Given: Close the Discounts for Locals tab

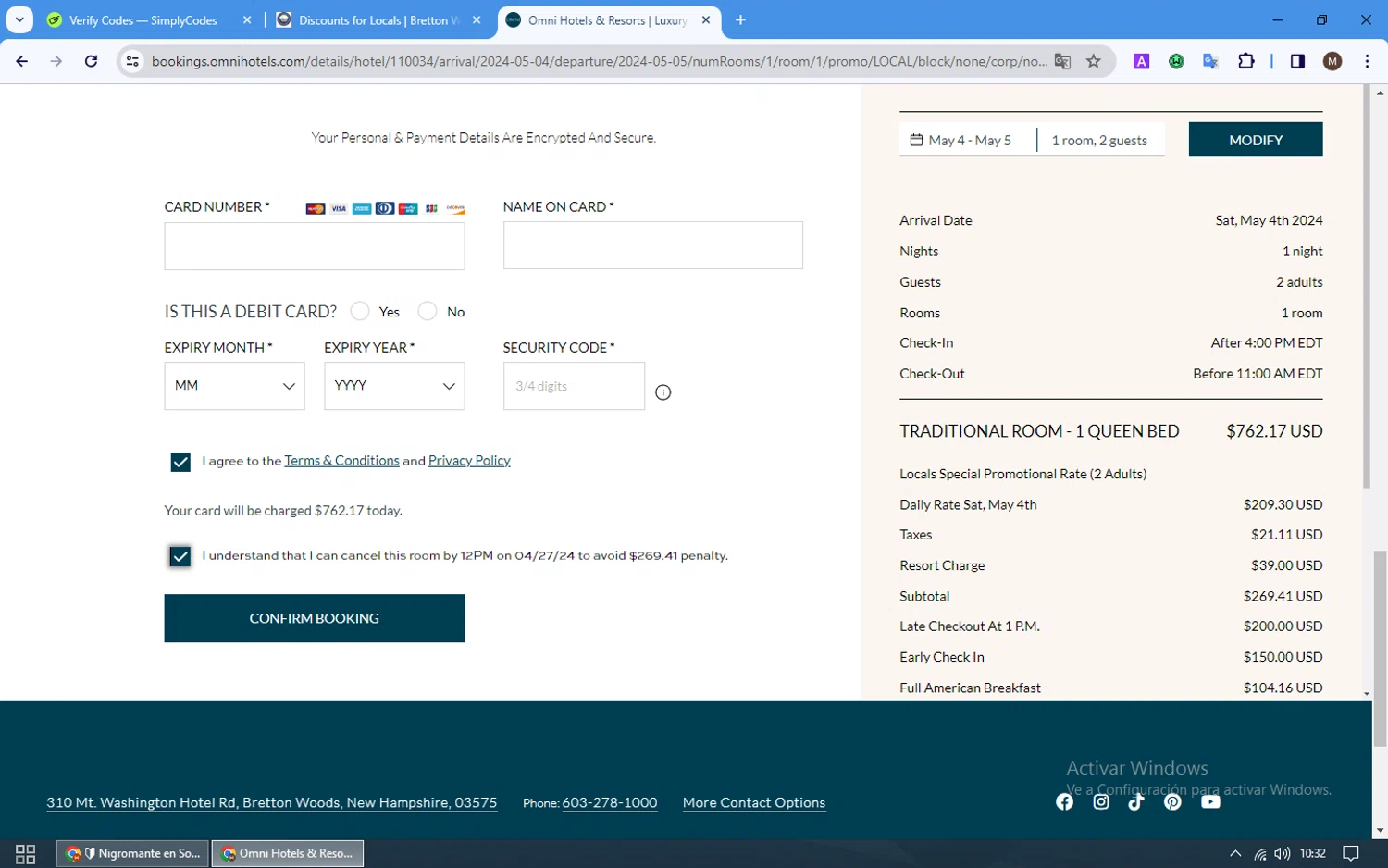Looking at the screenshot, I should coord(477,19).
